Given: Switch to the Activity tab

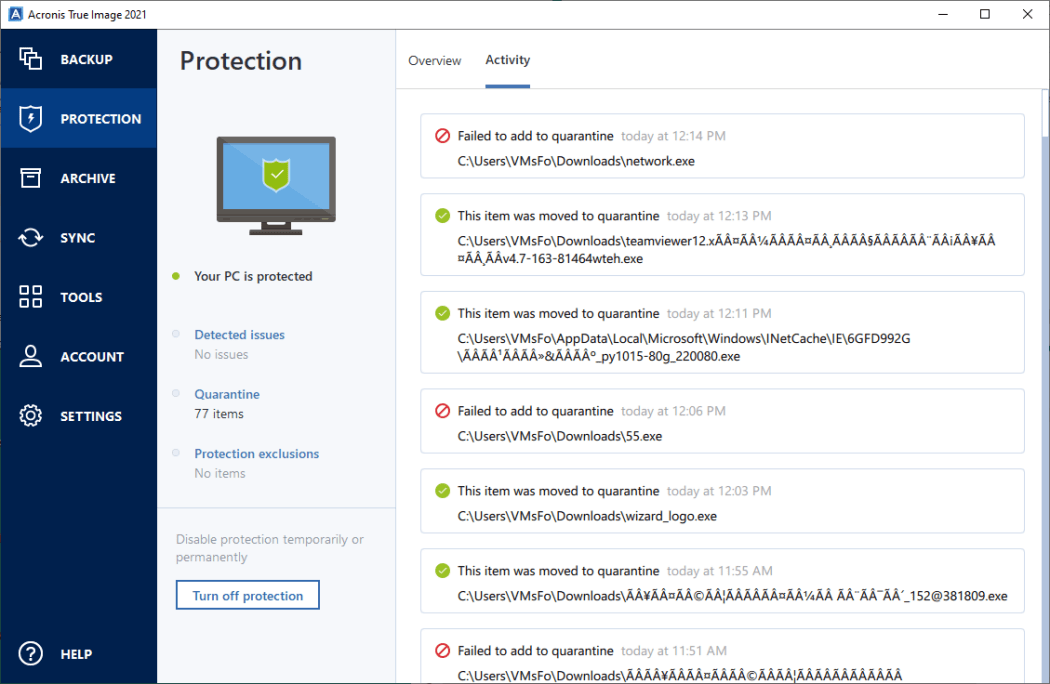Looking at the screenshot, I should click(x=507, y=60).
